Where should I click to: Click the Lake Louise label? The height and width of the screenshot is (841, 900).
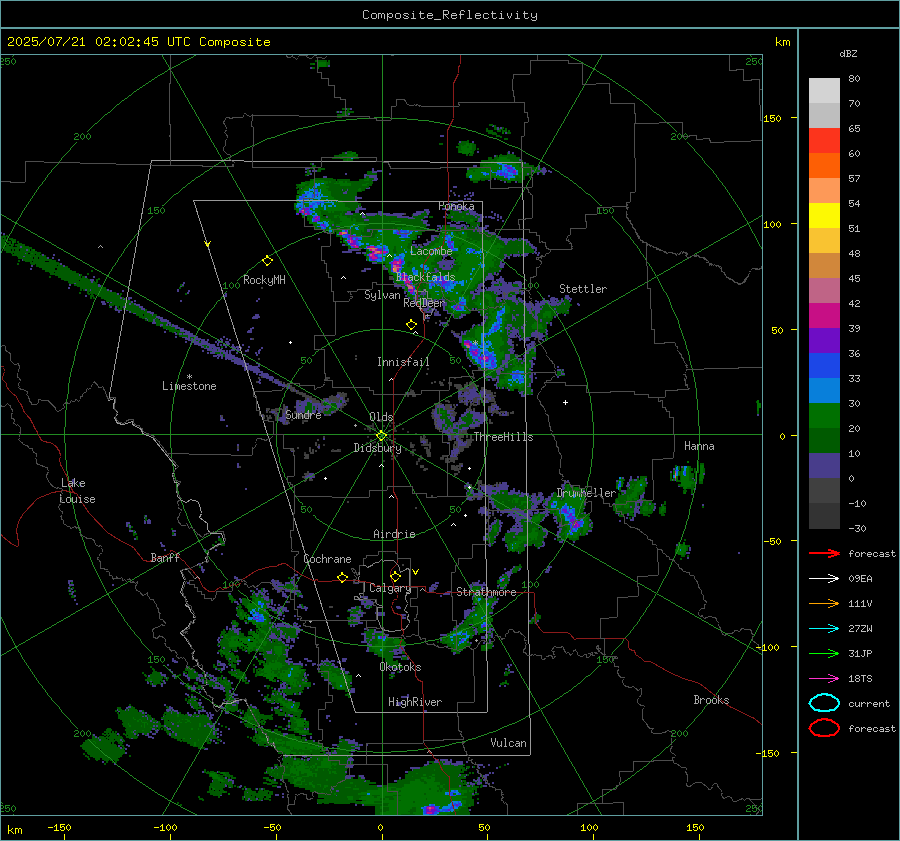pos(77,491)
